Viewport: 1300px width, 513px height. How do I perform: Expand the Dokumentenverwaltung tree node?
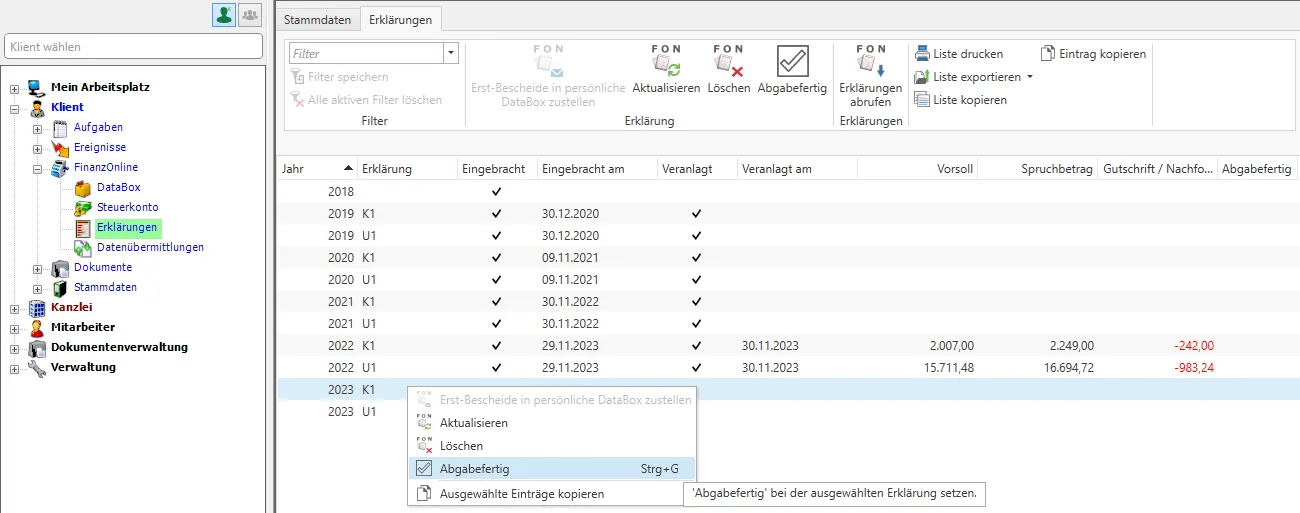pyautogui.click(x=14, y=348)
